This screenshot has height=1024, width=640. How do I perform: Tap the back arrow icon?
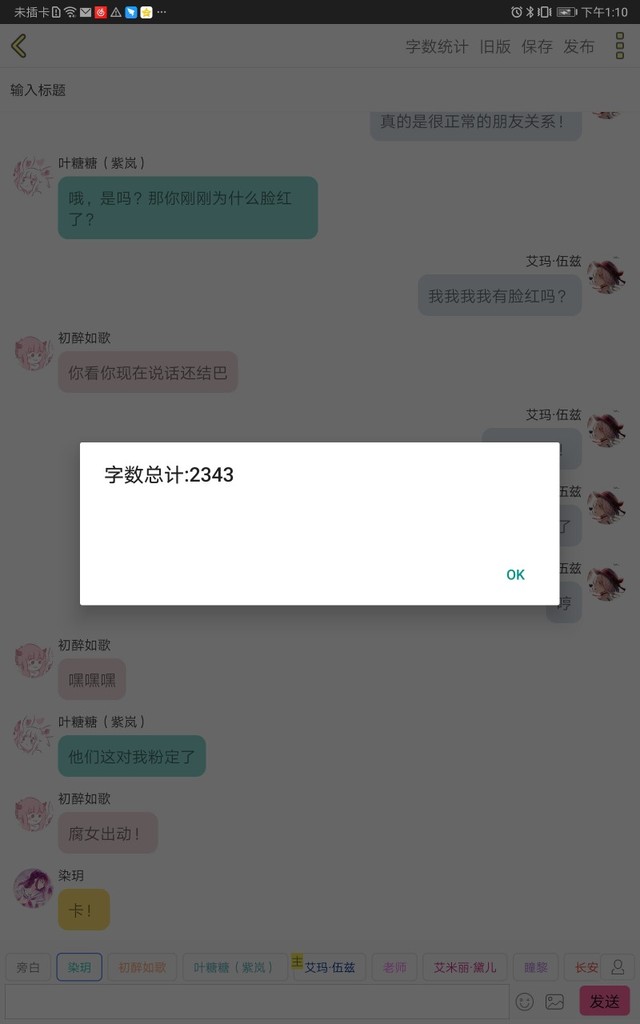(x=19, y=46)
